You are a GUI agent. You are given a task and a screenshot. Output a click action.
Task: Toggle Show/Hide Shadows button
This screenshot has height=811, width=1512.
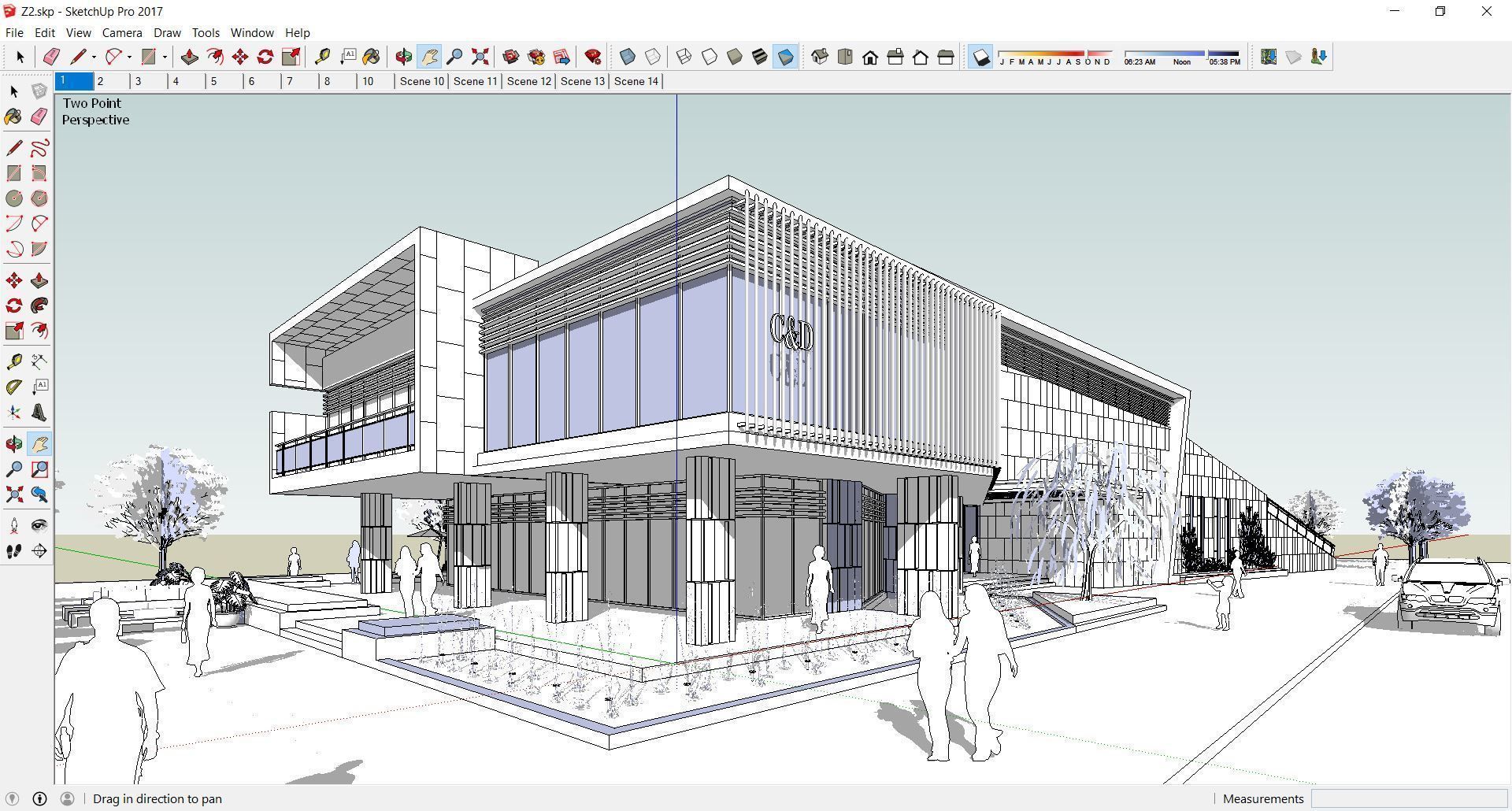click(x=980, y=57)
